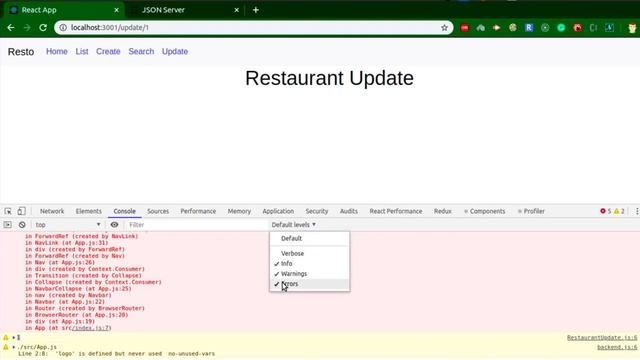
Task: Open the Security panel tab
Action: [317, 211]
